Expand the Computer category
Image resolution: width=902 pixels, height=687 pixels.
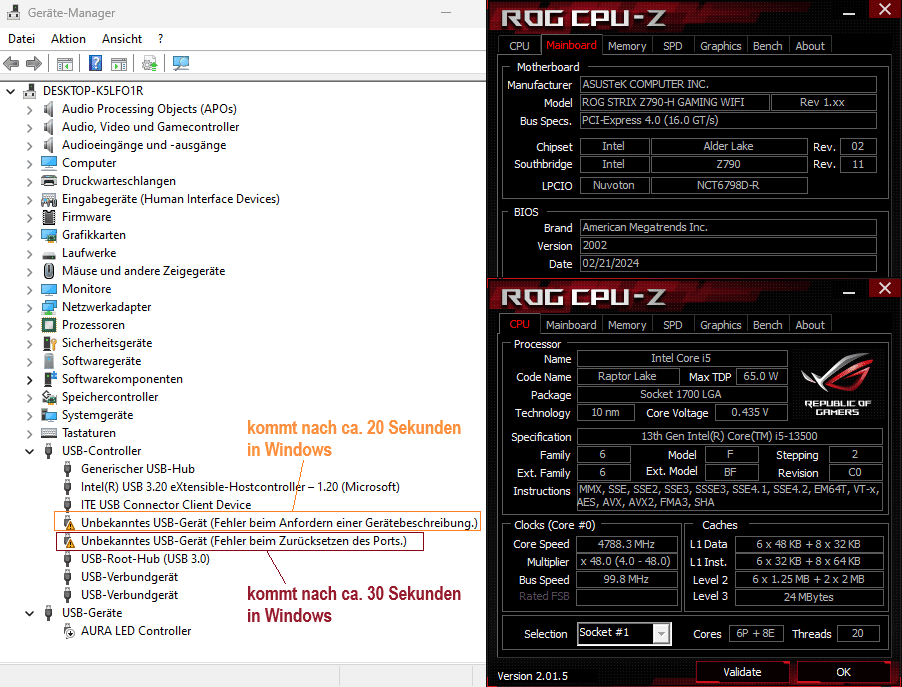tap(29, 163)
